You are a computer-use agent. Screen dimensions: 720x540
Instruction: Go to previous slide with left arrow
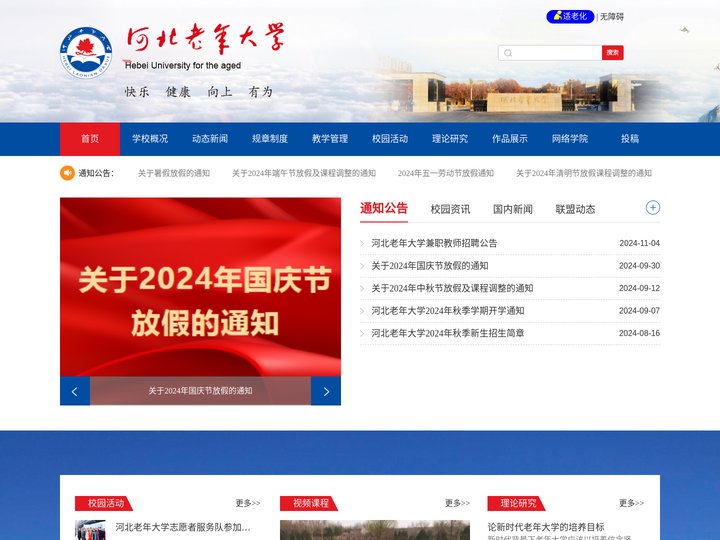(75, 391)
